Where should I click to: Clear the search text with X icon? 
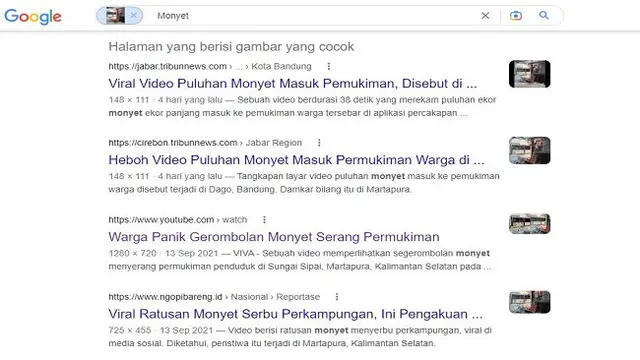(485, 16)
